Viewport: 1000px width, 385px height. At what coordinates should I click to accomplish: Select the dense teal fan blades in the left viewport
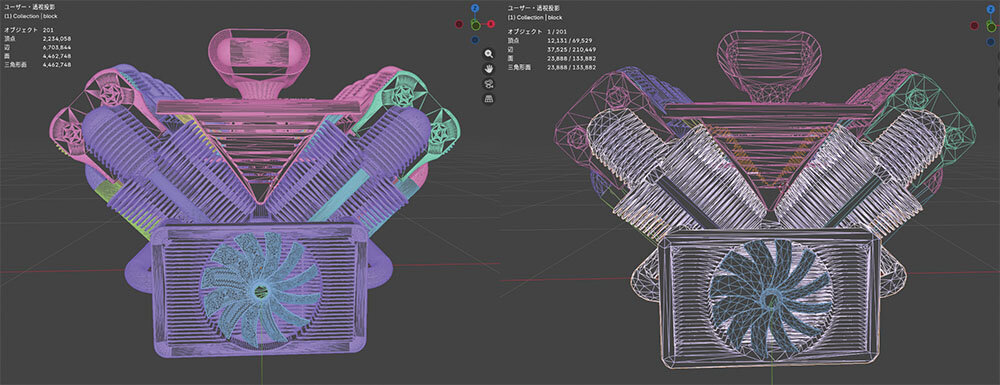(260, 289)
